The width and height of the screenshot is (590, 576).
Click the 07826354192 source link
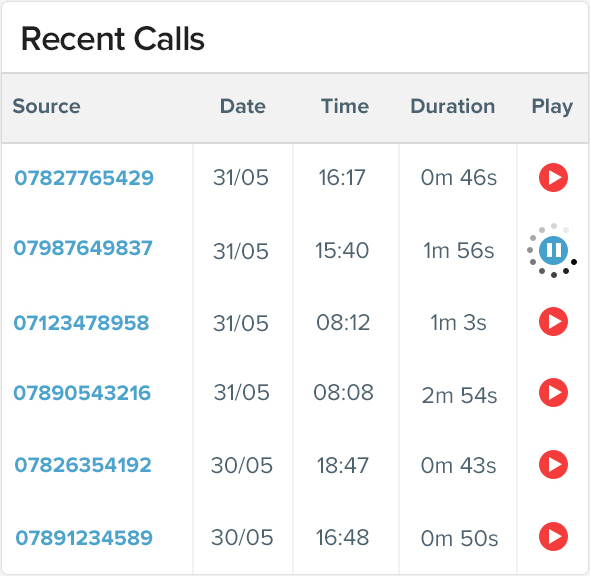[83, 465]
